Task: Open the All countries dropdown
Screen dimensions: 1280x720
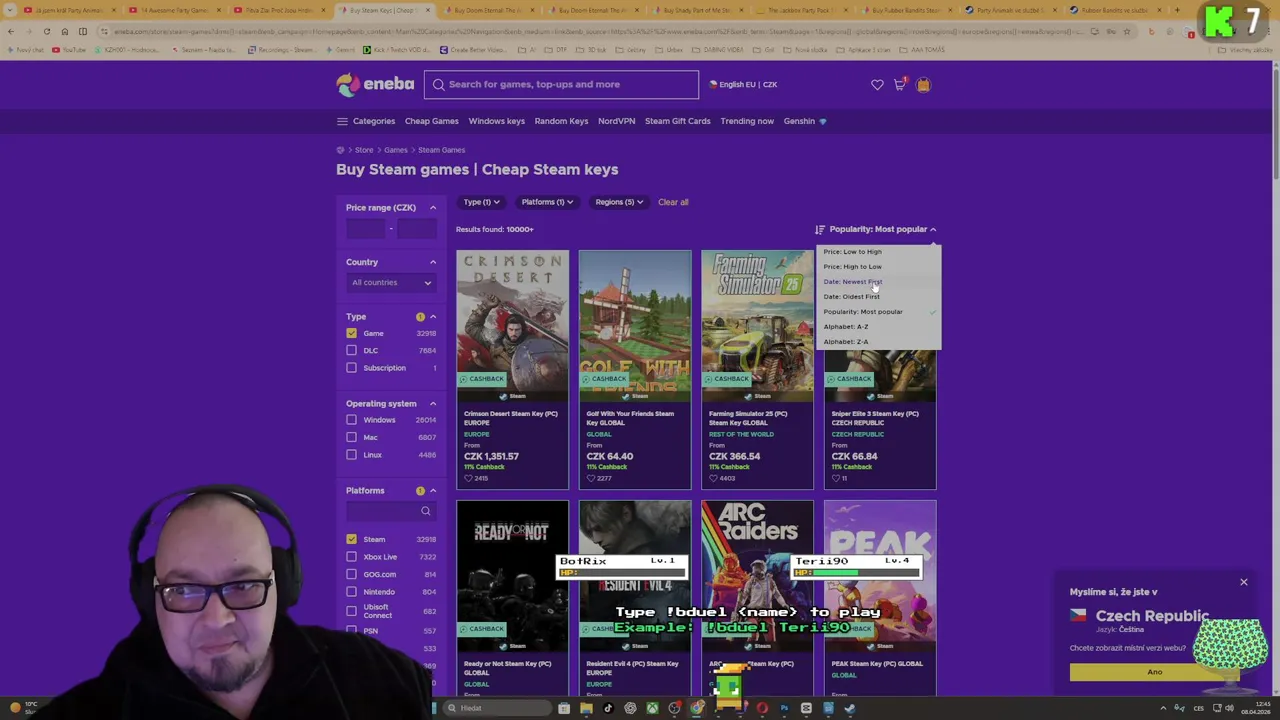Action: pos(391,283)
